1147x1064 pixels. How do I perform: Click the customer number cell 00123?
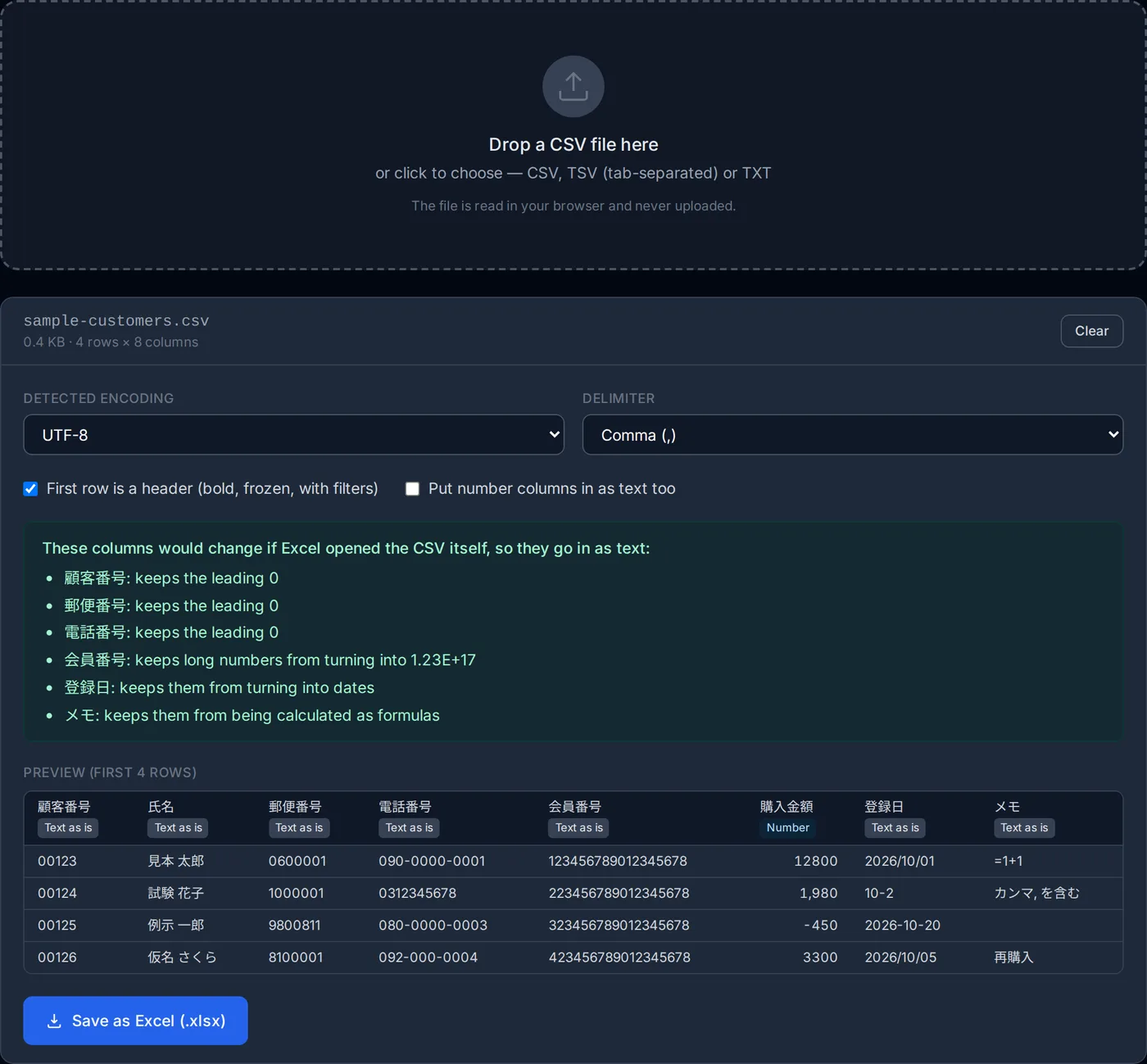point(57,862)
